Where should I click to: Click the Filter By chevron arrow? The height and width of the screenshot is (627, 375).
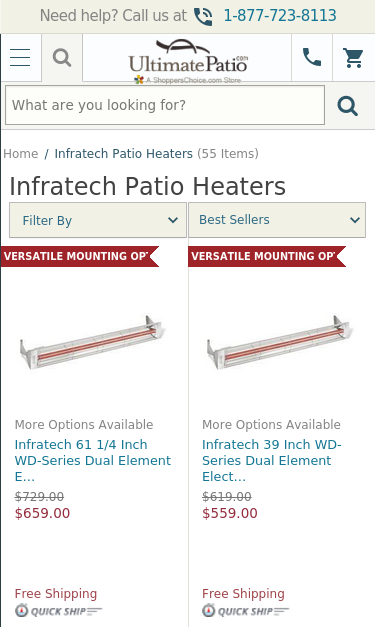pyautogui.click(x=173, y=220)
